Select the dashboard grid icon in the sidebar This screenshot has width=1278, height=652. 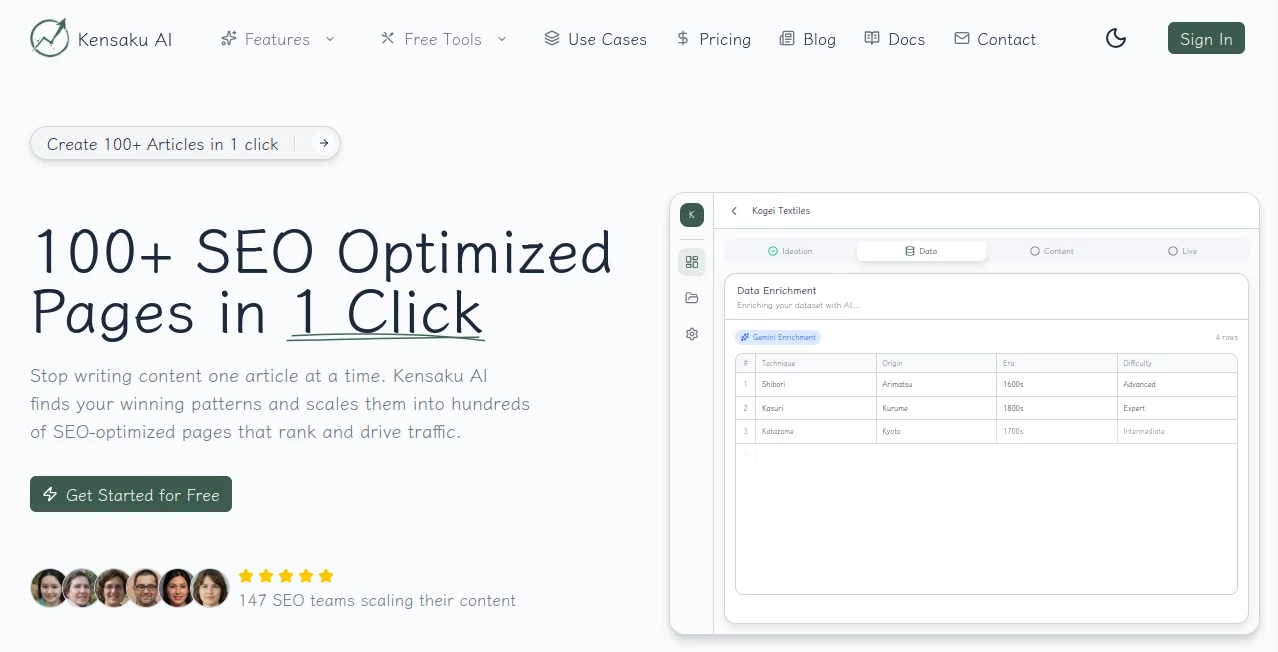coord(692,261)
